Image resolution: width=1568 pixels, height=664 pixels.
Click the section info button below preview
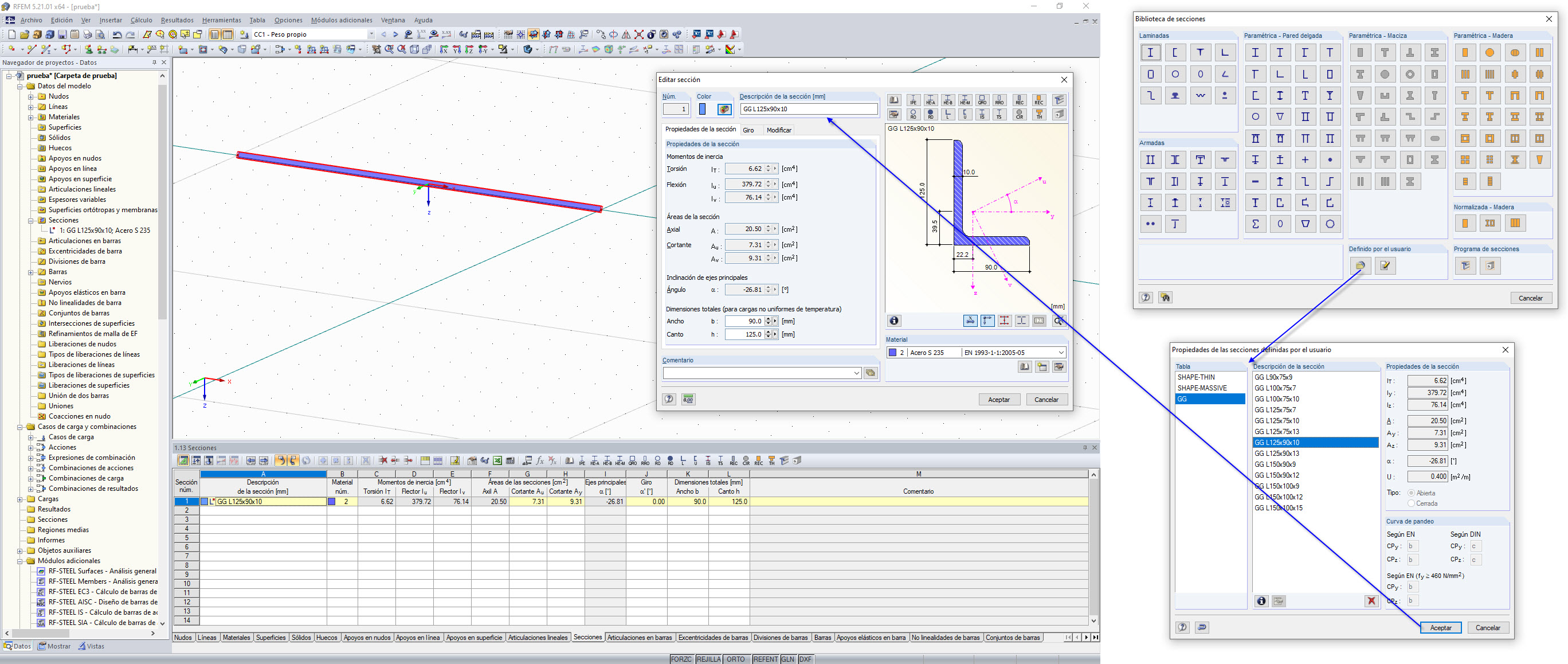[893, 321]
